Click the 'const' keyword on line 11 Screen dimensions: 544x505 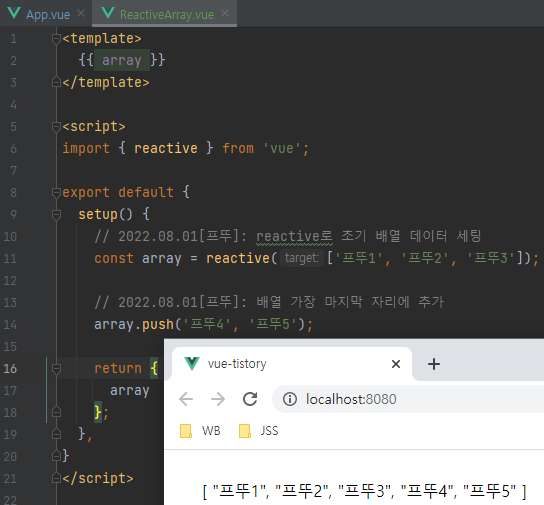114,259
